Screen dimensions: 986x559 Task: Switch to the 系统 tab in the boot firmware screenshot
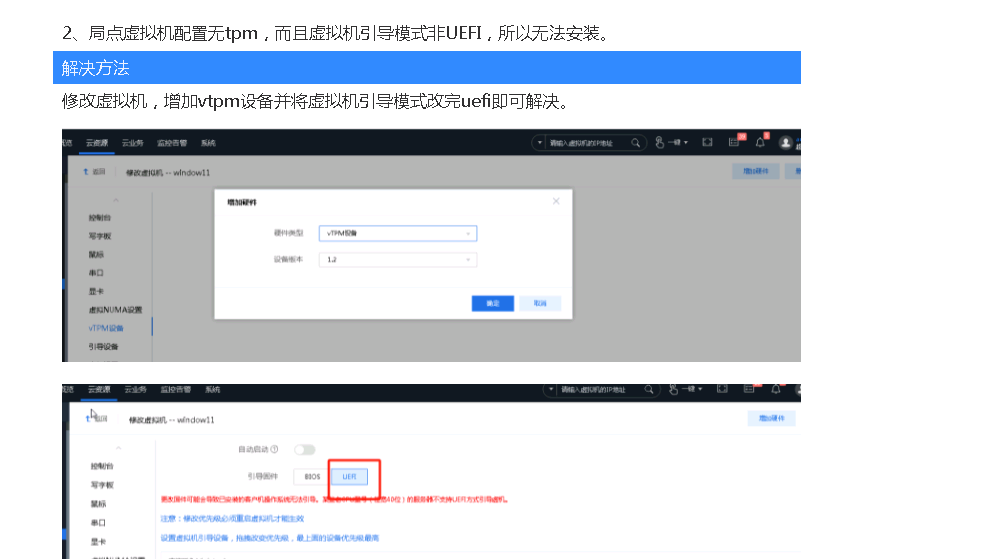click(x=213, y=390)
